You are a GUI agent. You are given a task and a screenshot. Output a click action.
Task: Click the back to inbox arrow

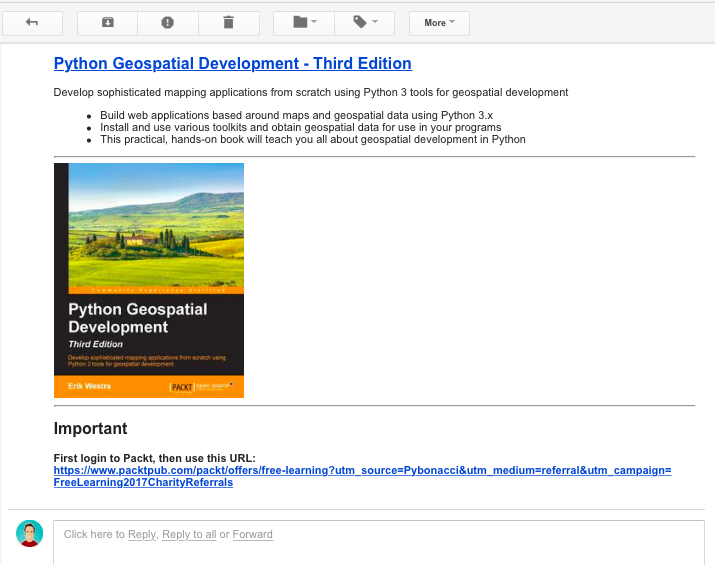point(32,22)
